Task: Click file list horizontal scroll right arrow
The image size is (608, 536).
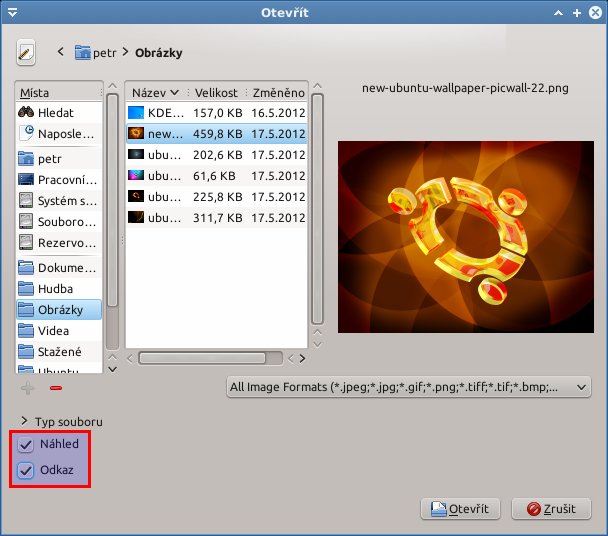Action: pyautogui.click(x=302, y=358)
